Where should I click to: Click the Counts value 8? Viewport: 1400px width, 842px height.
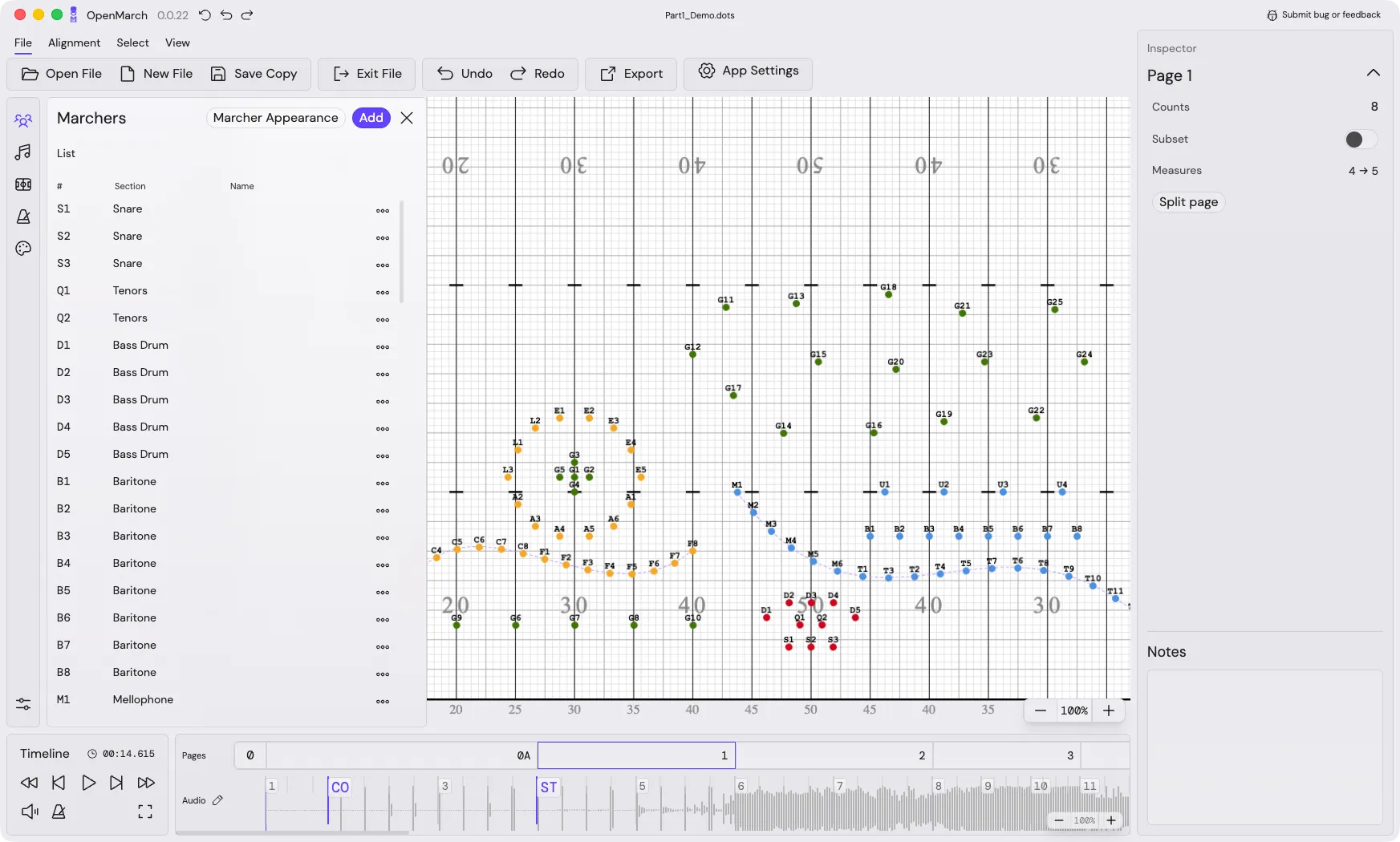click(1374, 107)
